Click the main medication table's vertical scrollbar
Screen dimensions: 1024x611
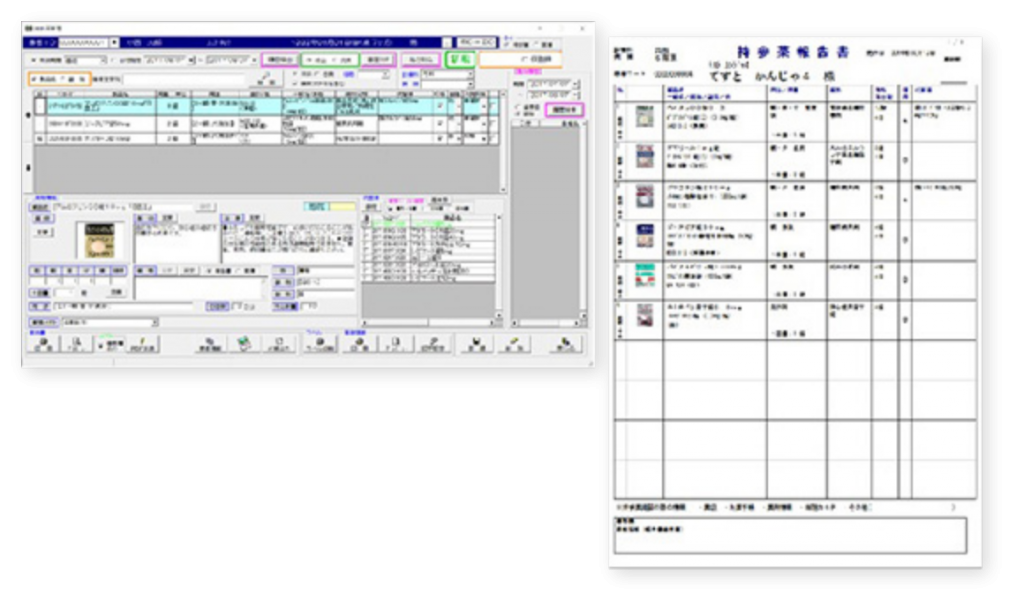[x=503, y=142]
